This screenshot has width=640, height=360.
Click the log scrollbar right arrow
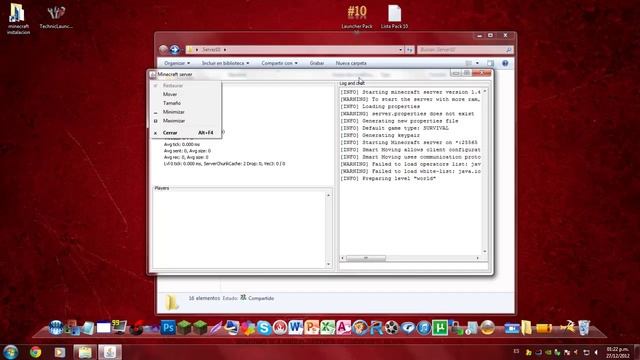pos(478,258)
